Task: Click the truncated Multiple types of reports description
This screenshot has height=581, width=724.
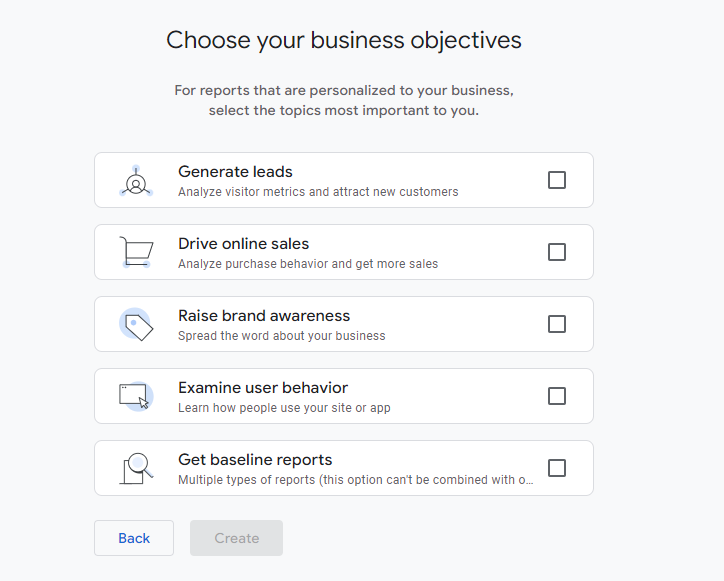Action: [x=356, y=480]
